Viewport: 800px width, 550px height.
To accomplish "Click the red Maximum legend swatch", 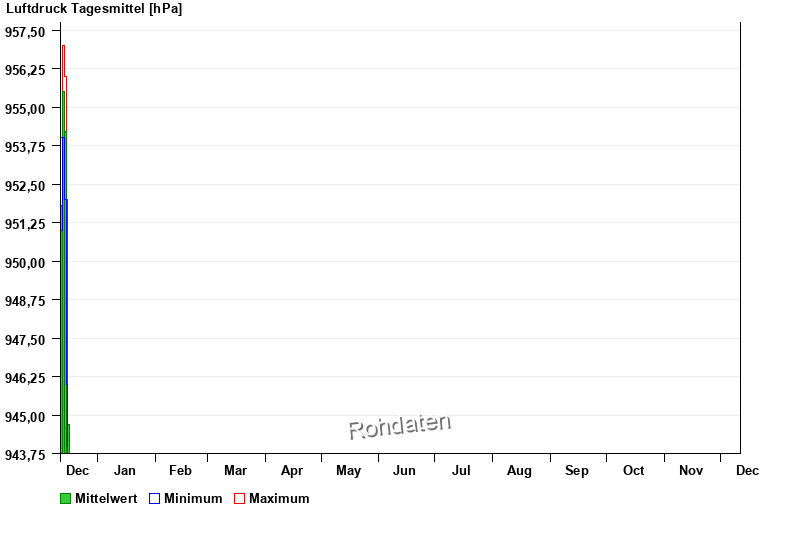I will 239,499.
